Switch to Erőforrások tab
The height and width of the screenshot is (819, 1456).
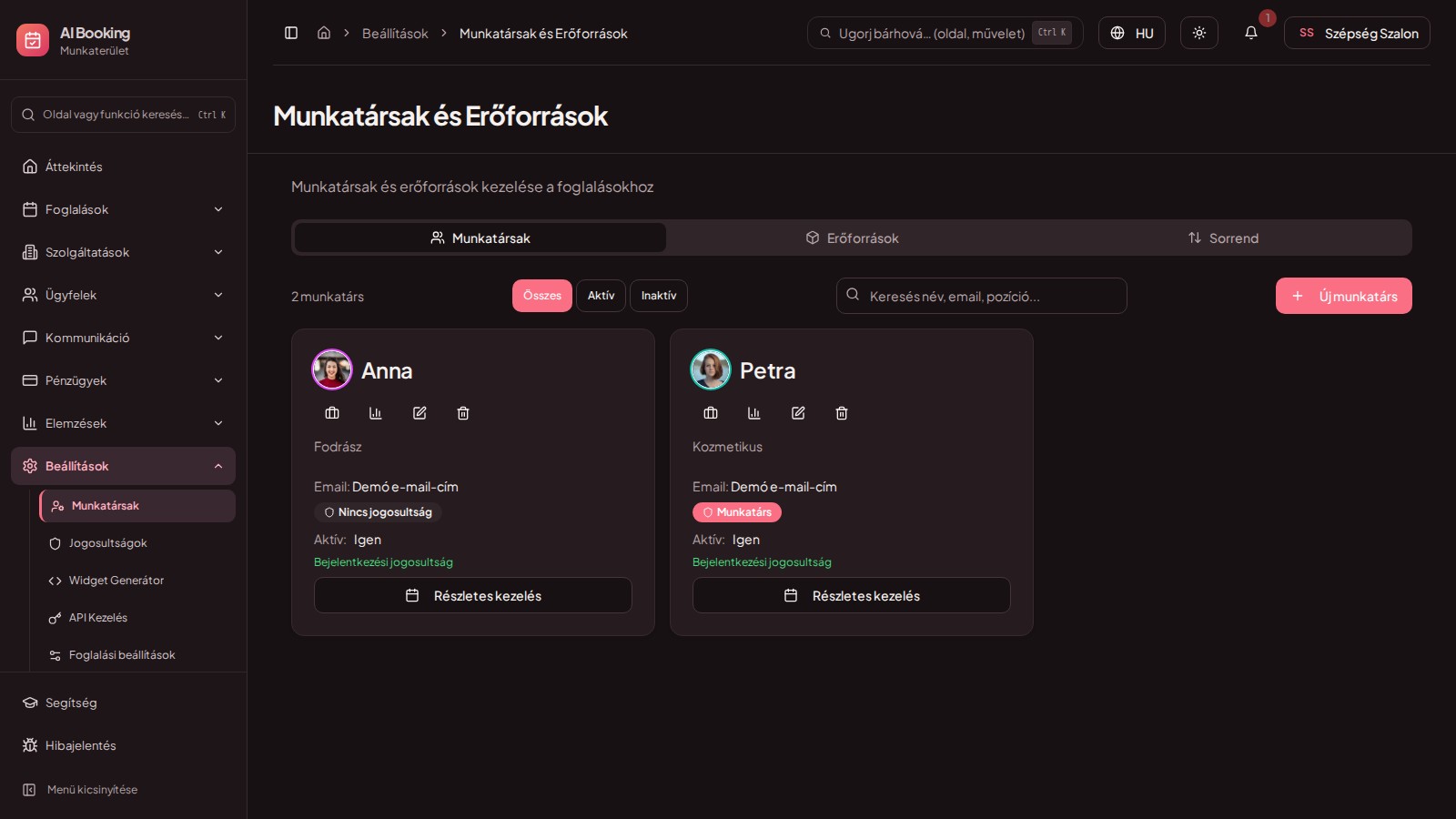click(x=852, y=238)
